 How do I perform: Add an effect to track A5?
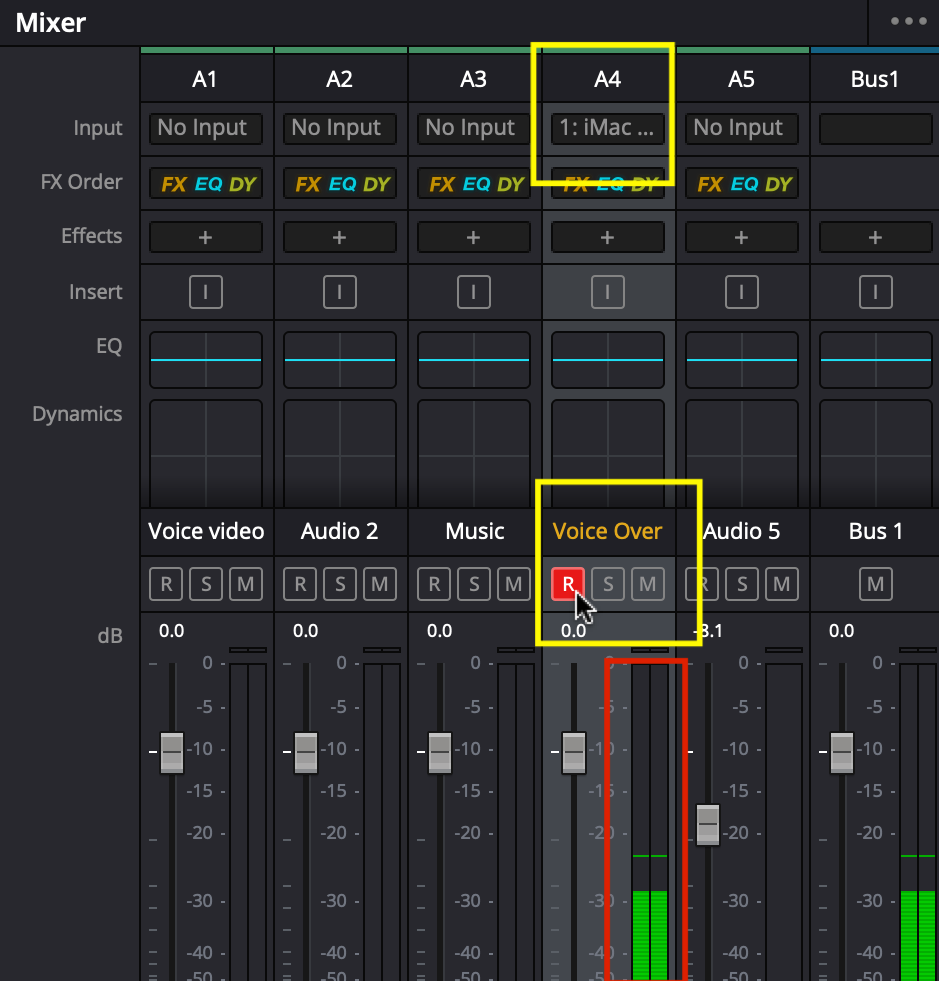click(x=741, y=237)
